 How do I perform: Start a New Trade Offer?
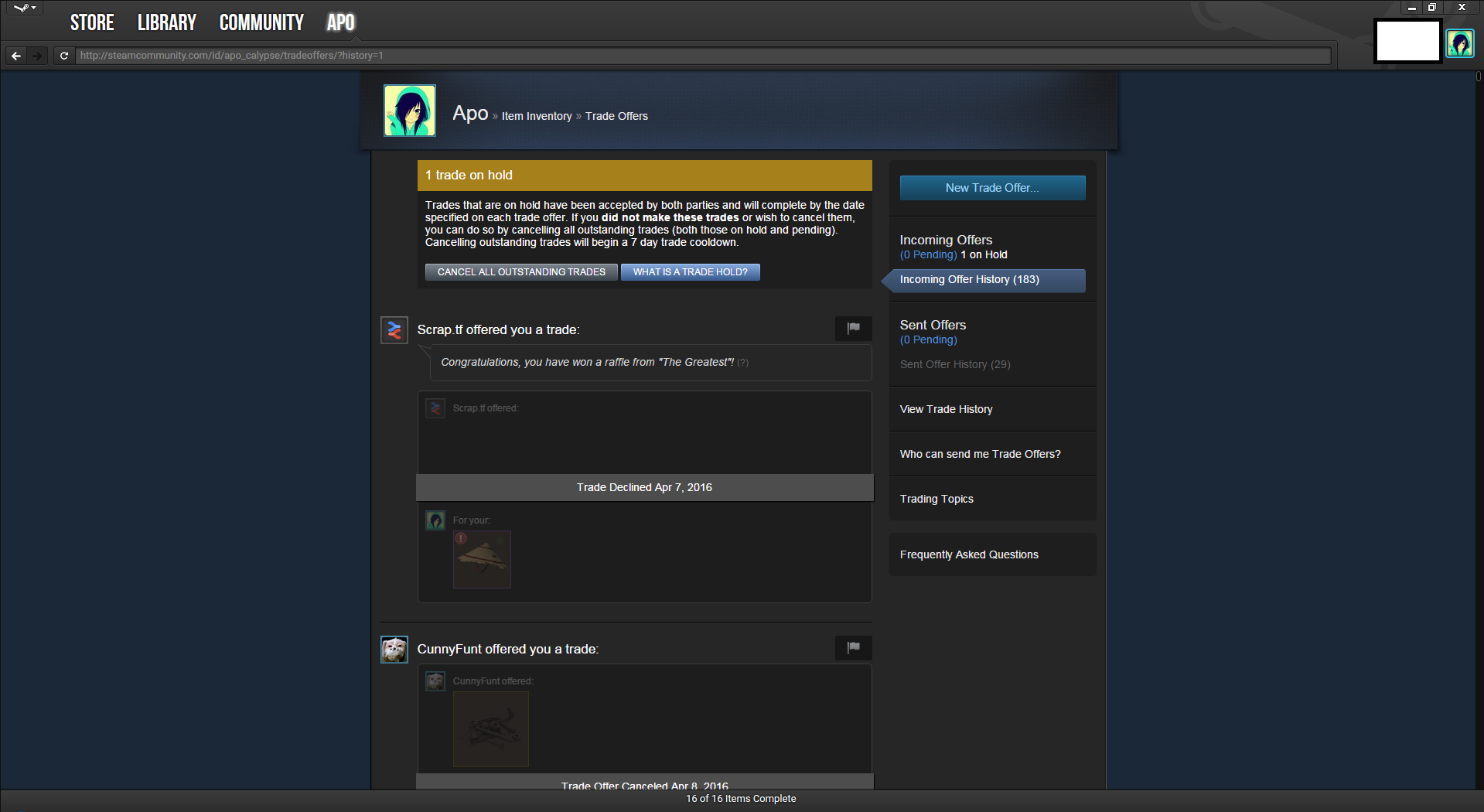[x=992, y=188]
